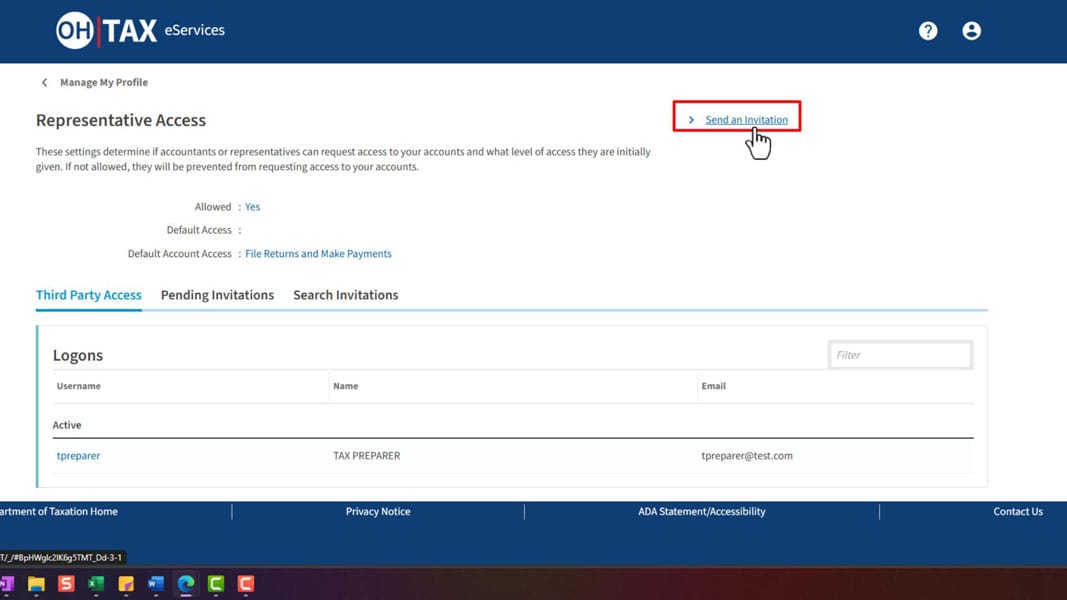The width and height of the screenshot is (1067, 600).
Task: Click the Allowed value Yes
Action: pos(252,207)
